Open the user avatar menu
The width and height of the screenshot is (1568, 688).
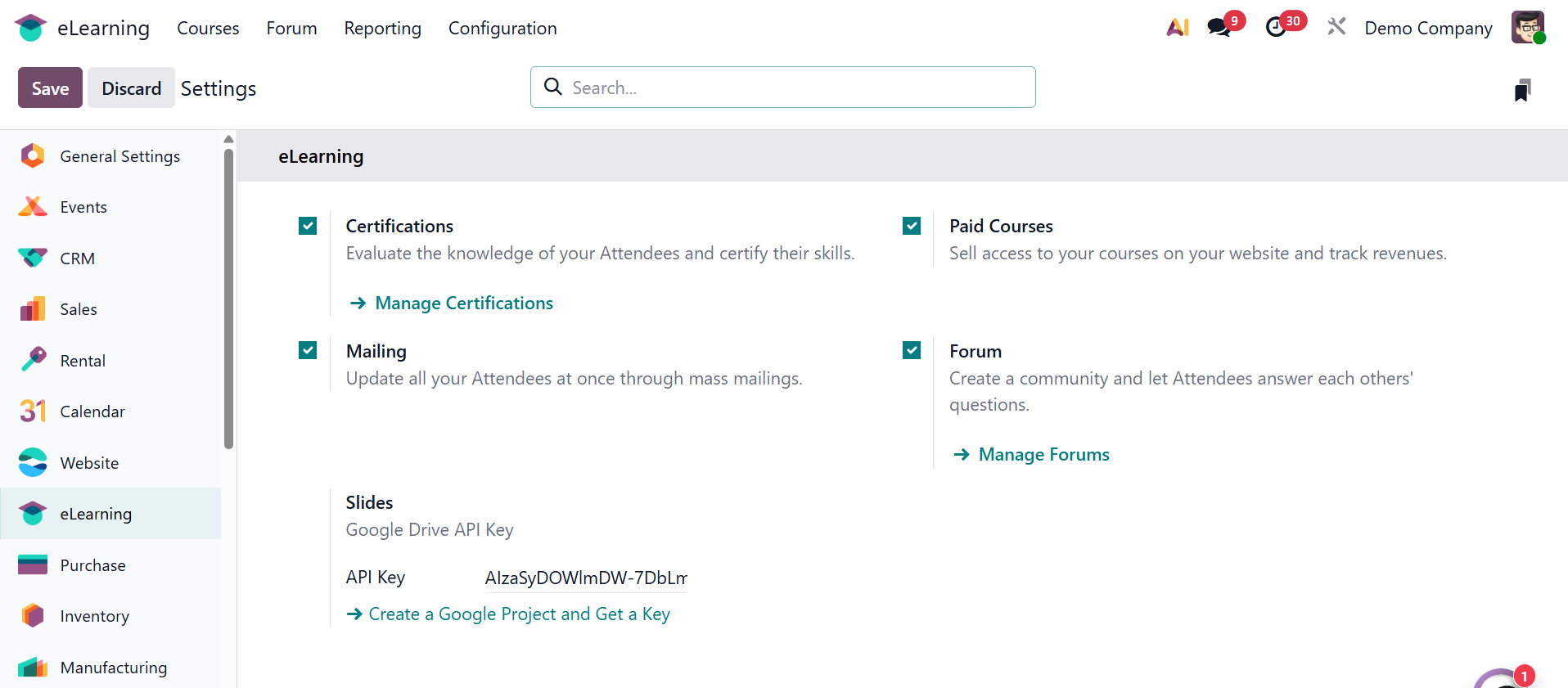(x=1527, y=28)
